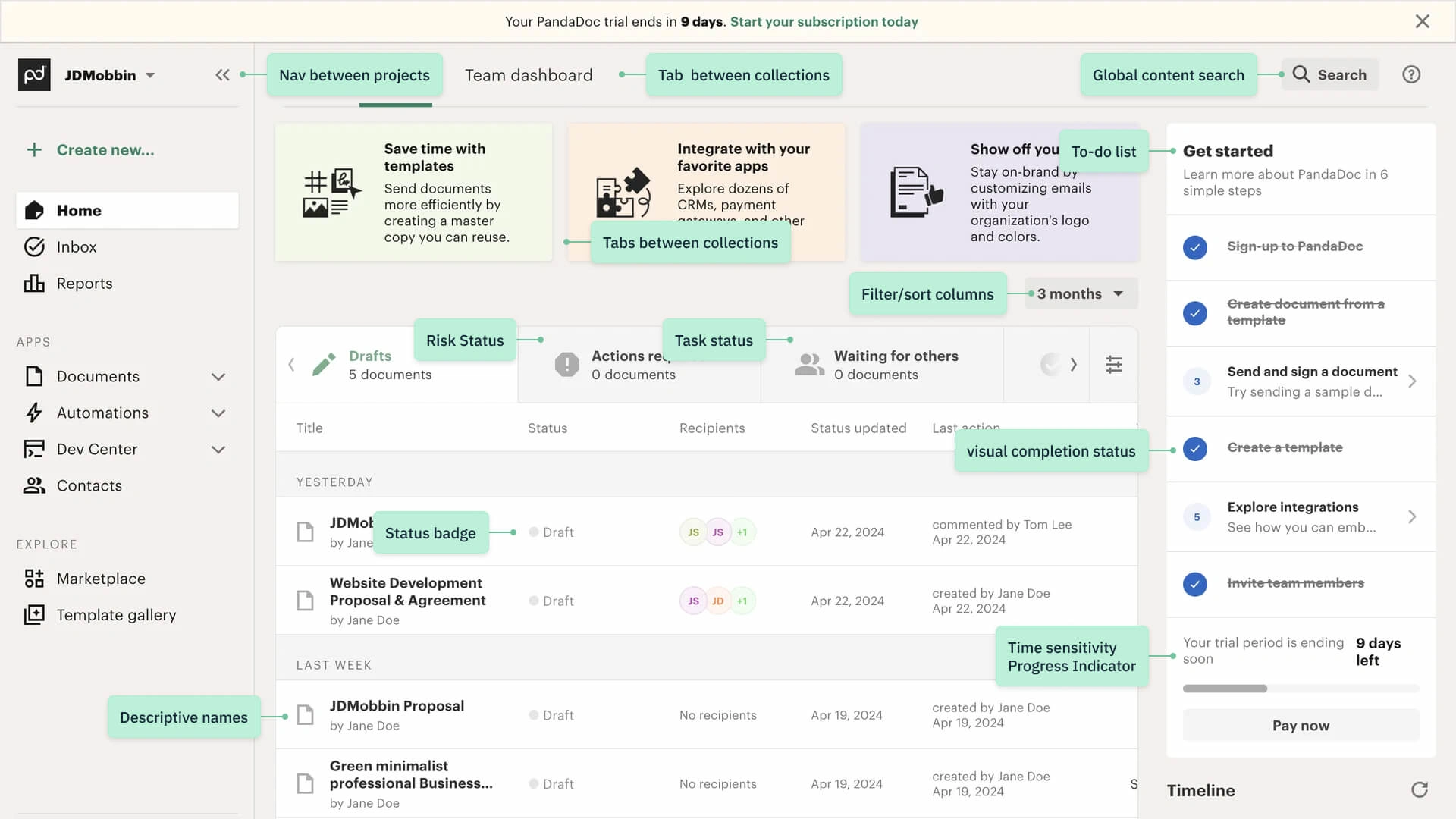Click the Dev Center icon

[34, 449]
